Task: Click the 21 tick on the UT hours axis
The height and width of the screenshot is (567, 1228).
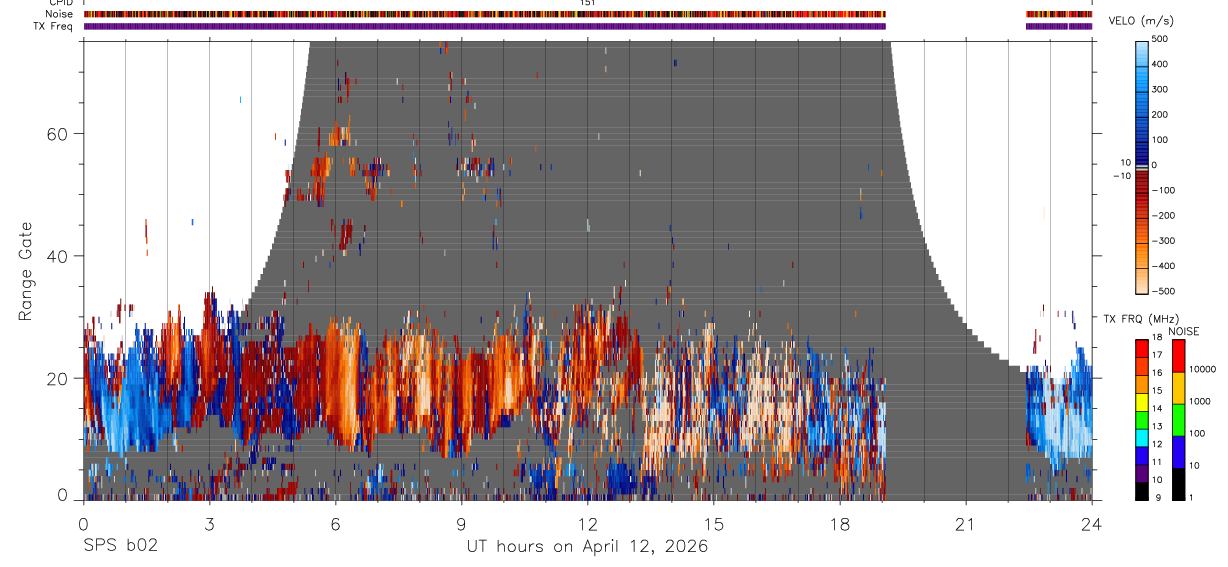Action: coord(966,524)
